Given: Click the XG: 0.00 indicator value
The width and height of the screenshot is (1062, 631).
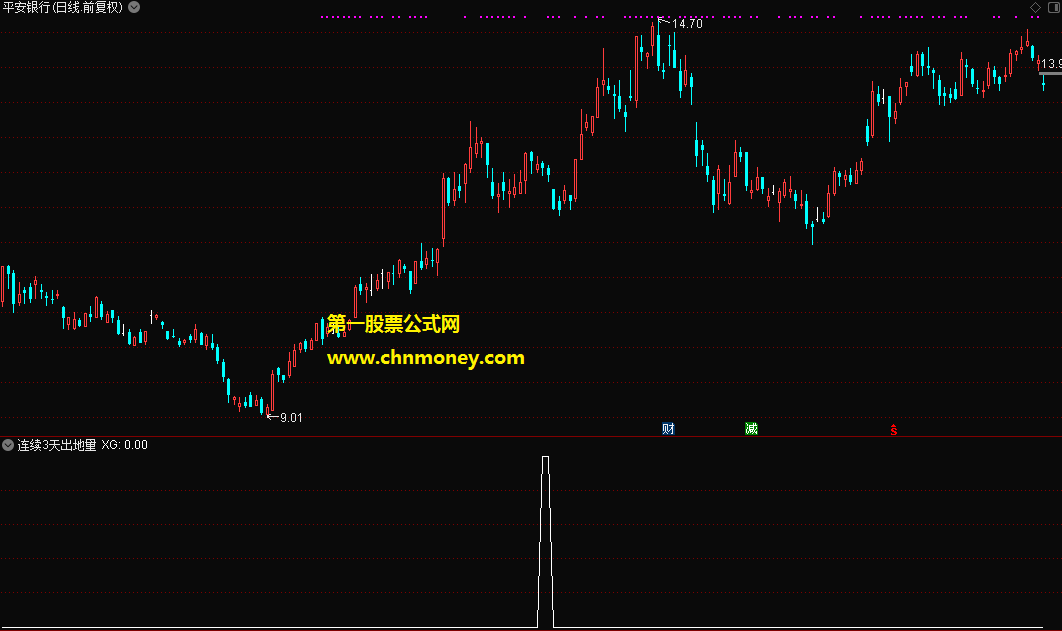Looking at the screenshot, I should (125, 445).
